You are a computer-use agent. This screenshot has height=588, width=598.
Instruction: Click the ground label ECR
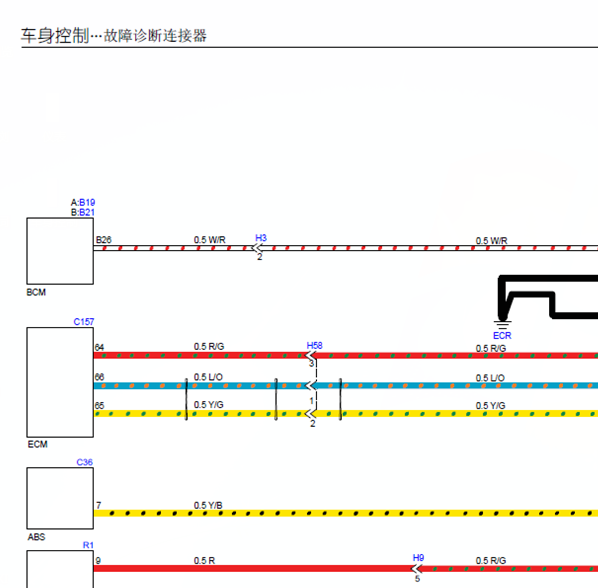tap(502, 336)
